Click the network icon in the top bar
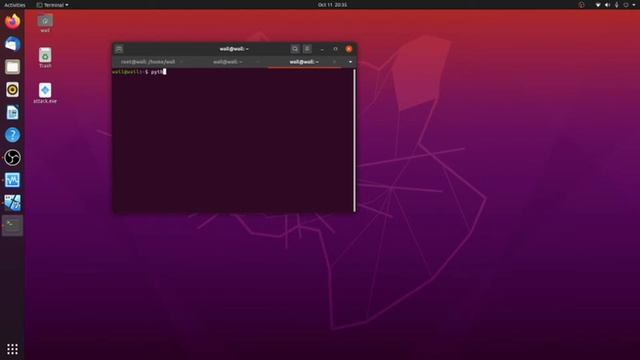This screenshot has width=640, height=360. coord(598,5)
